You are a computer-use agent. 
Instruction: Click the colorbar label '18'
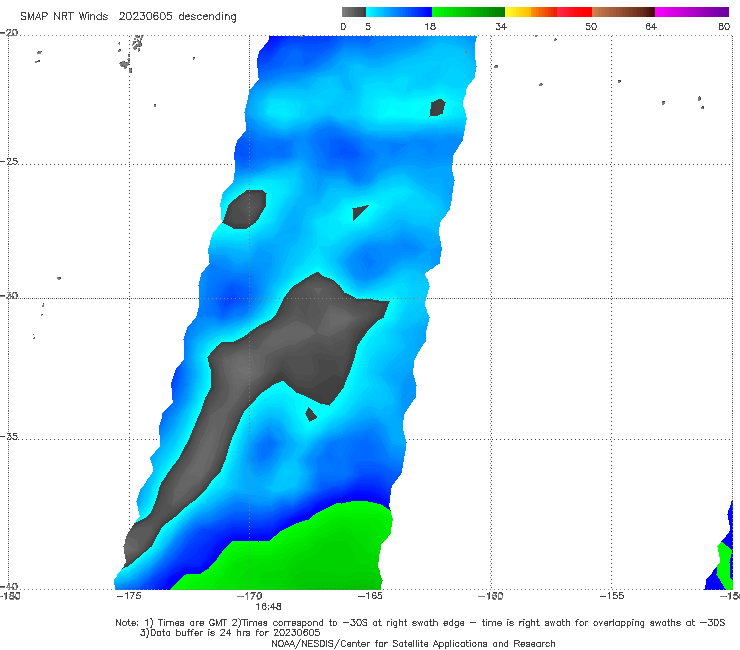point(430,26)
